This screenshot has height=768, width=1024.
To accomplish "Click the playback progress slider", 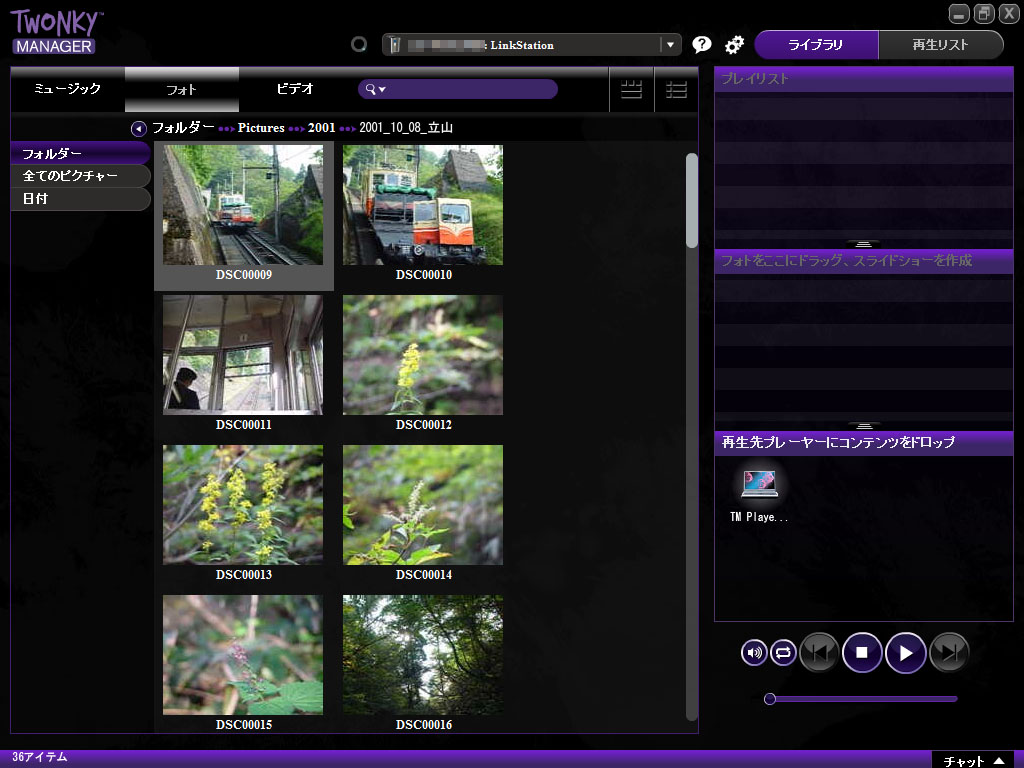I will [x=860, y=699].
